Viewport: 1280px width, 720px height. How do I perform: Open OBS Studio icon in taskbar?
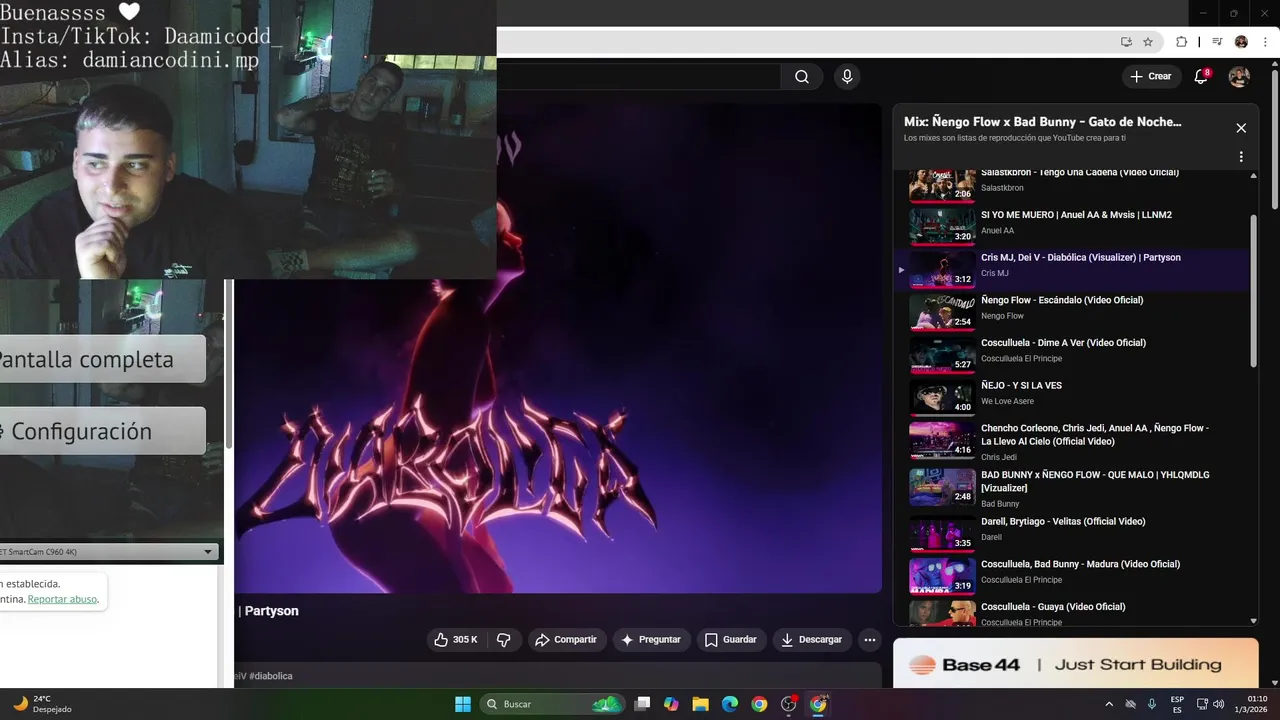(789, 704)
